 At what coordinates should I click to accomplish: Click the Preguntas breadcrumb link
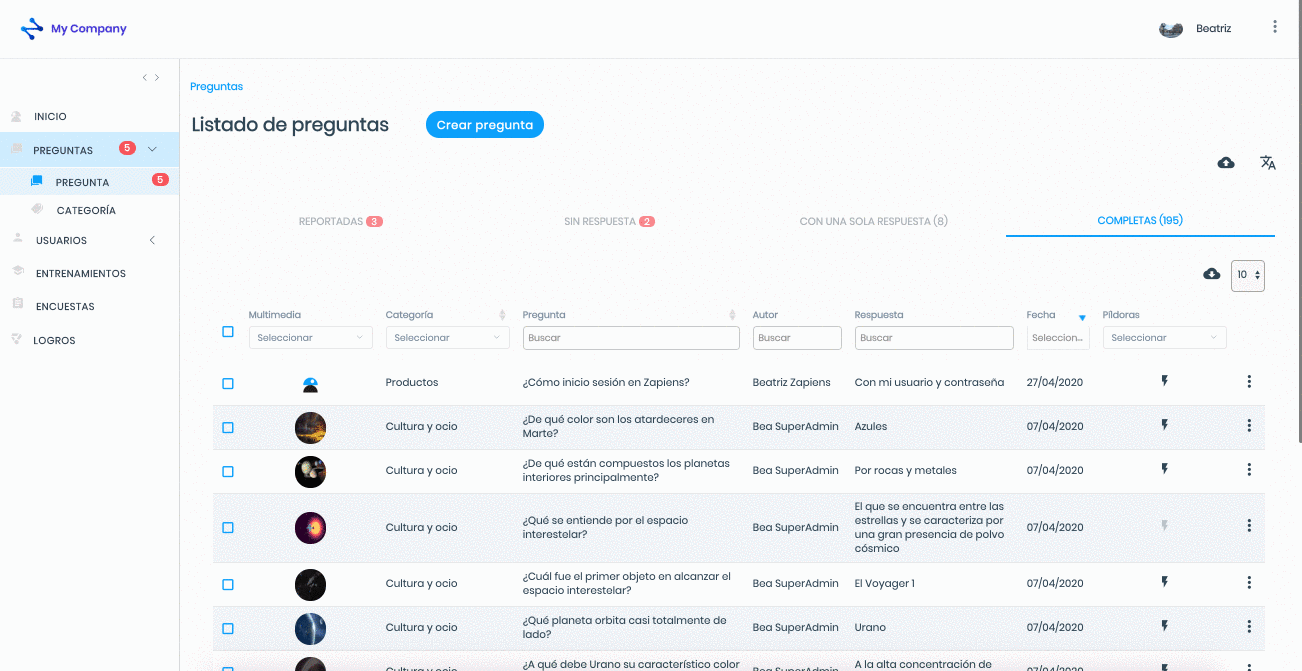click(217, 87)
